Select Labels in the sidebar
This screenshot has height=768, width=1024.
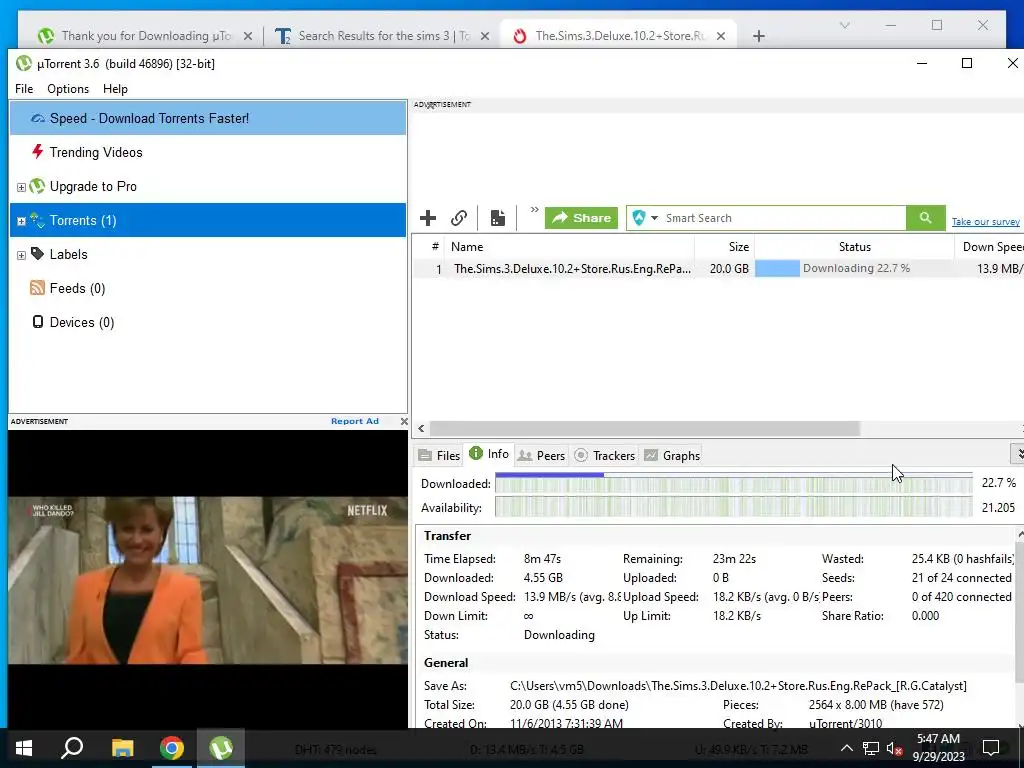[x=208, y=254]
